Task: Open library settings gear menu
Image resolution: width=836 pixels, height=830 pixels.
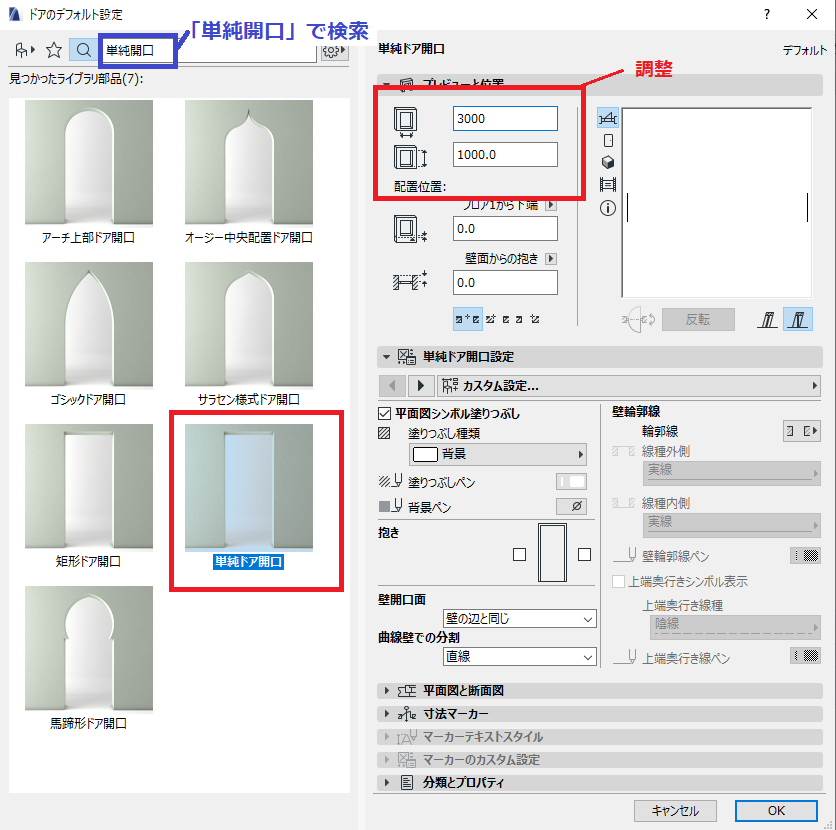Action: (334, 51)
